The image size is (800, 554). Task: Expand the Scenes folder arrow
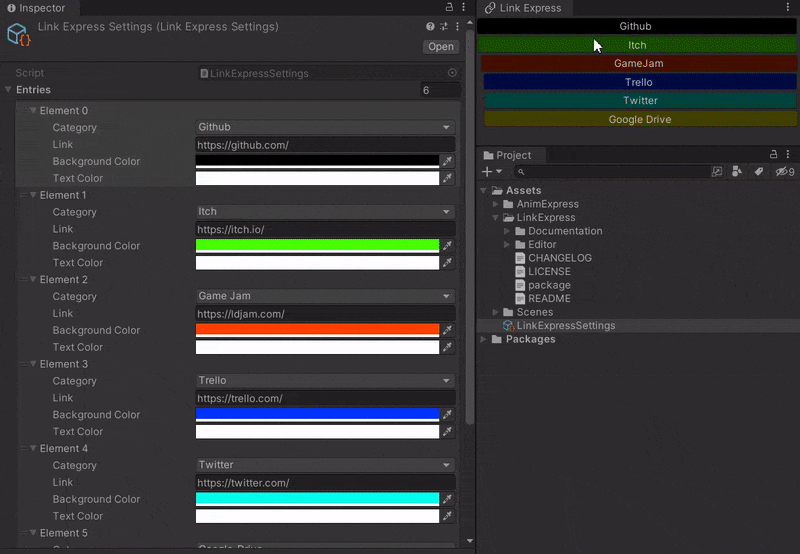(x=495, y=312)
